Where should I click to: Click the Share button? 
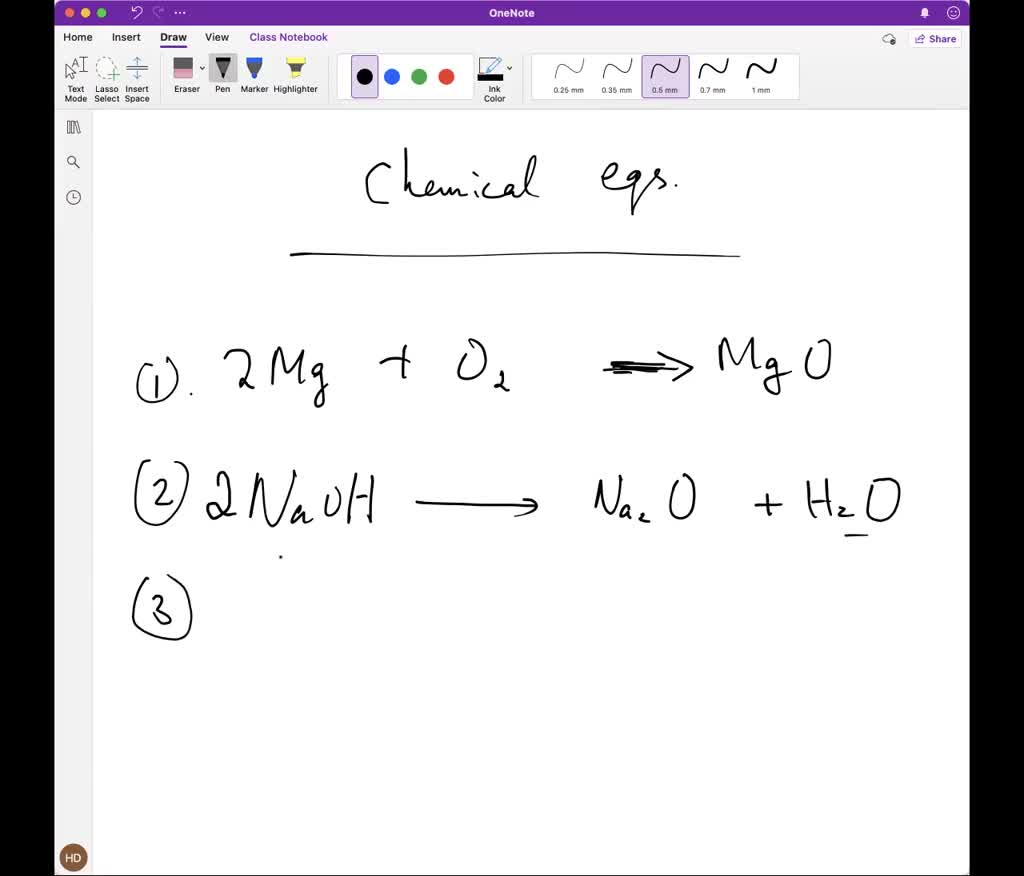(935, 38)
